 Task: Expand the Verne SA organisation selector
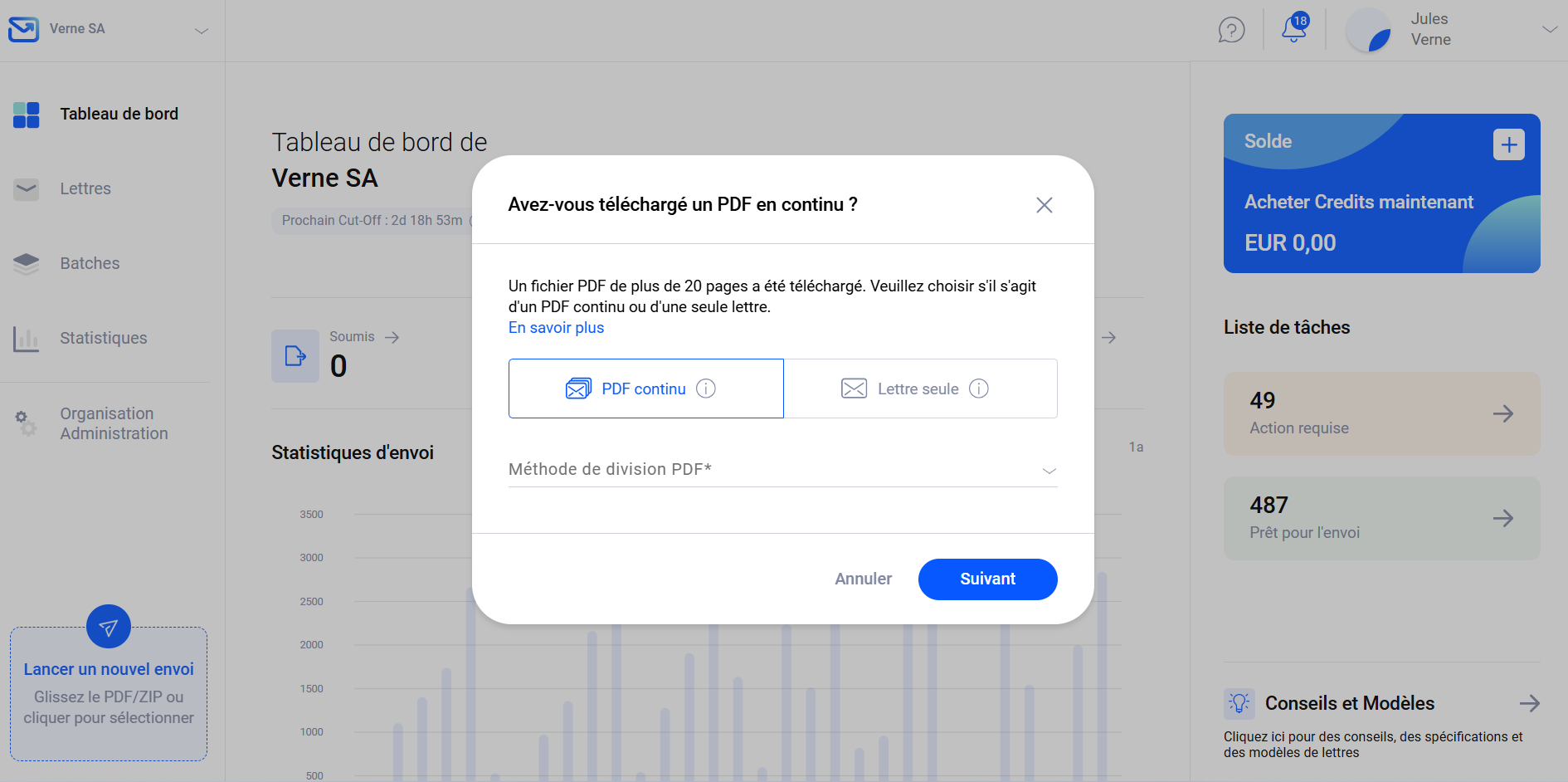tap(201, 31)
